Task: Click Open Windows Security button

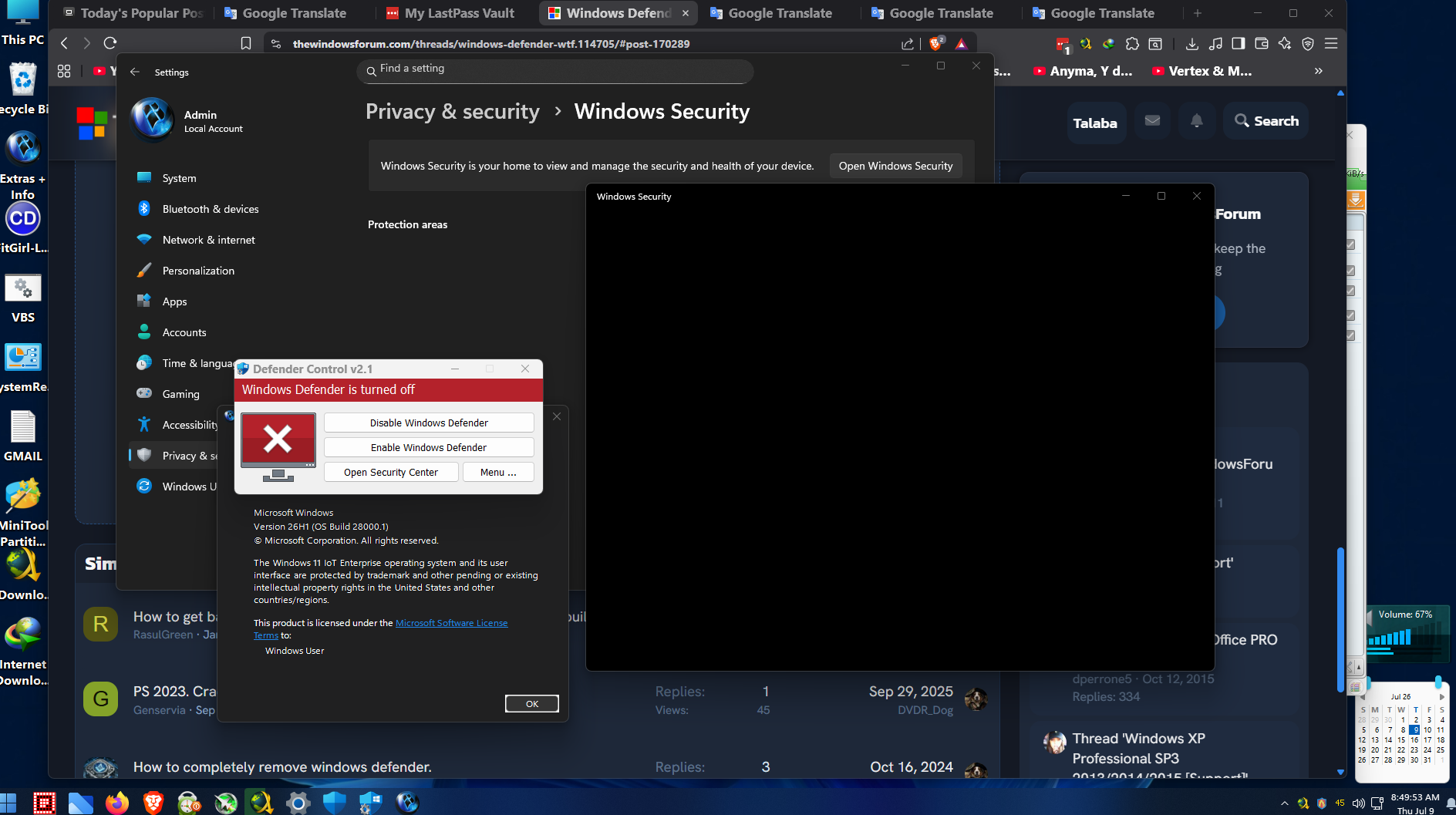Action: click(895, 166)
